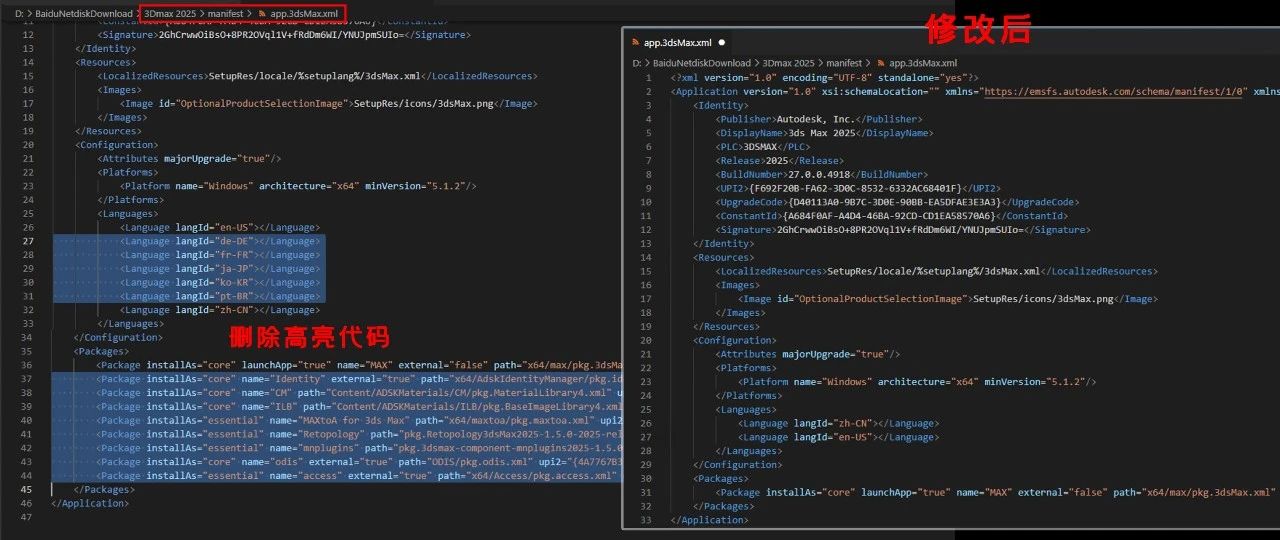Click the en-US Language line in the left editor
This screenshot has height=540, width=1280.
click(x=219, y=227)
